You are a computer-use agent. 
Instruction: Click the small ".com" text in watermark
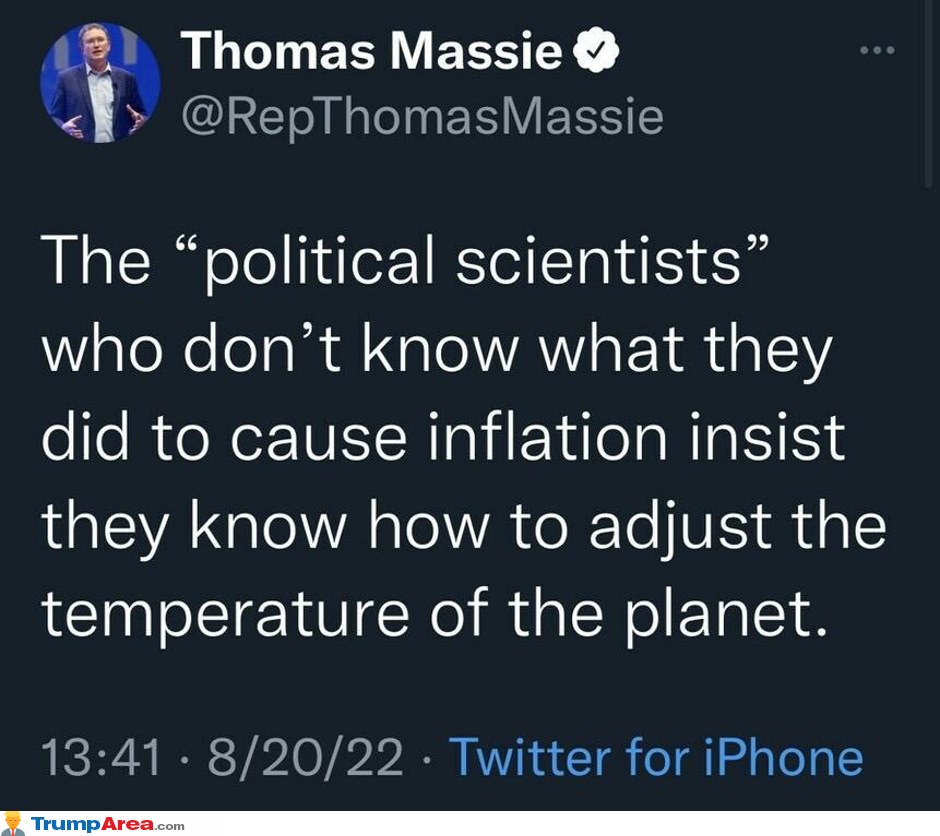coord(170,826)
